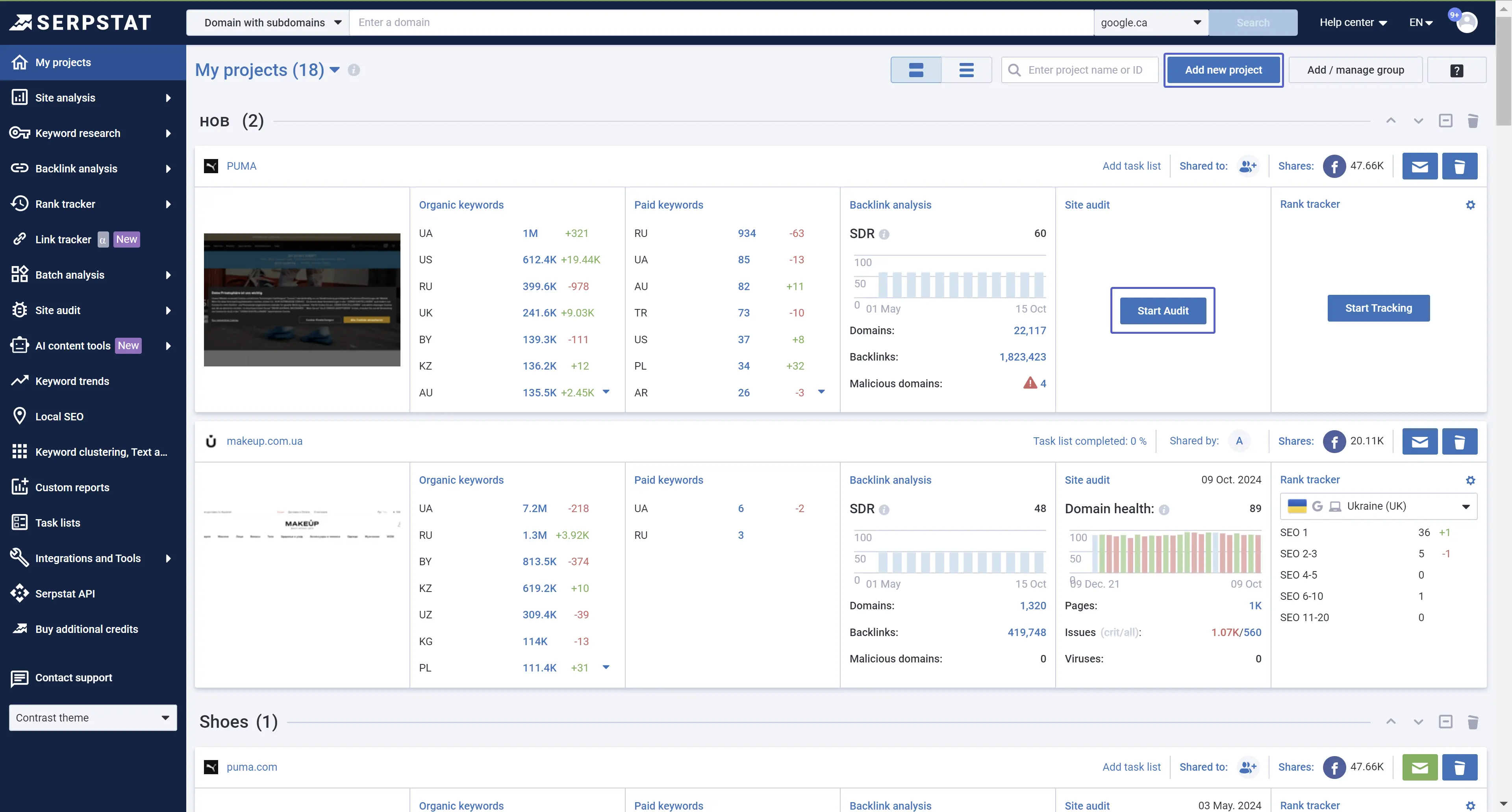Viewport: 1512px width, 812px height.
Task: Open the question mark help button
Action: point(1456,70)
